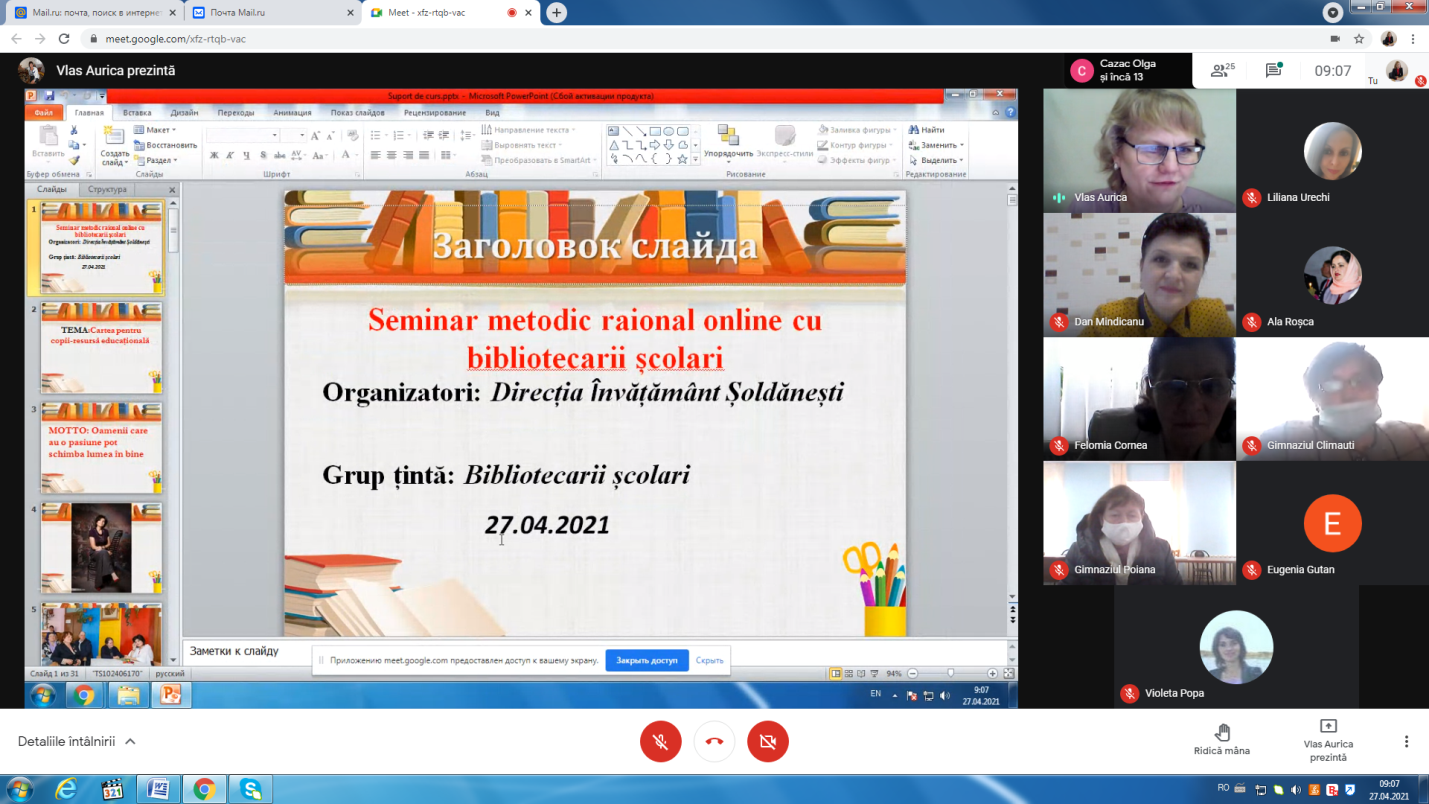Expand Detaliile întâlnirii meeting details
This screenshot has height=804, width=1429.
point(77,741)
